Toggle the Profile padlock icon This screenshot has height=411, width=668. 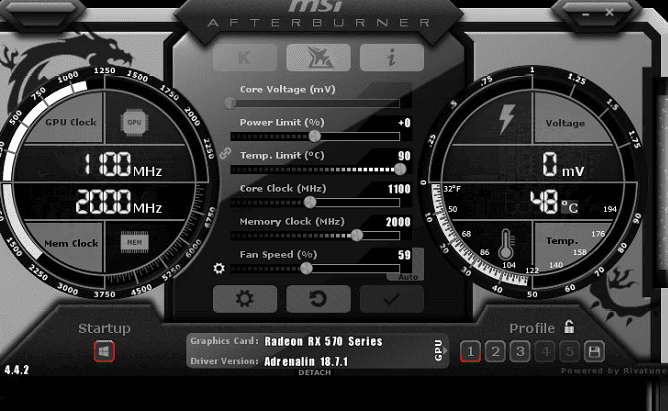(x=569, y=327)
